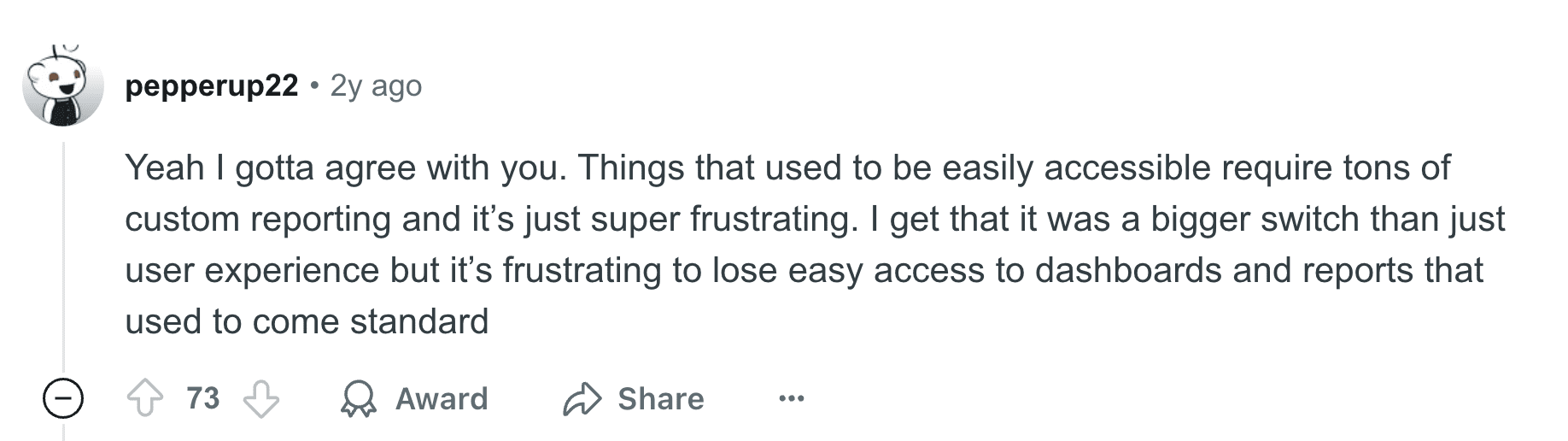The height and width of the screenshot is (441, 1568).
Task: Click the vertical thread line
Action: [x=63, y=256]
